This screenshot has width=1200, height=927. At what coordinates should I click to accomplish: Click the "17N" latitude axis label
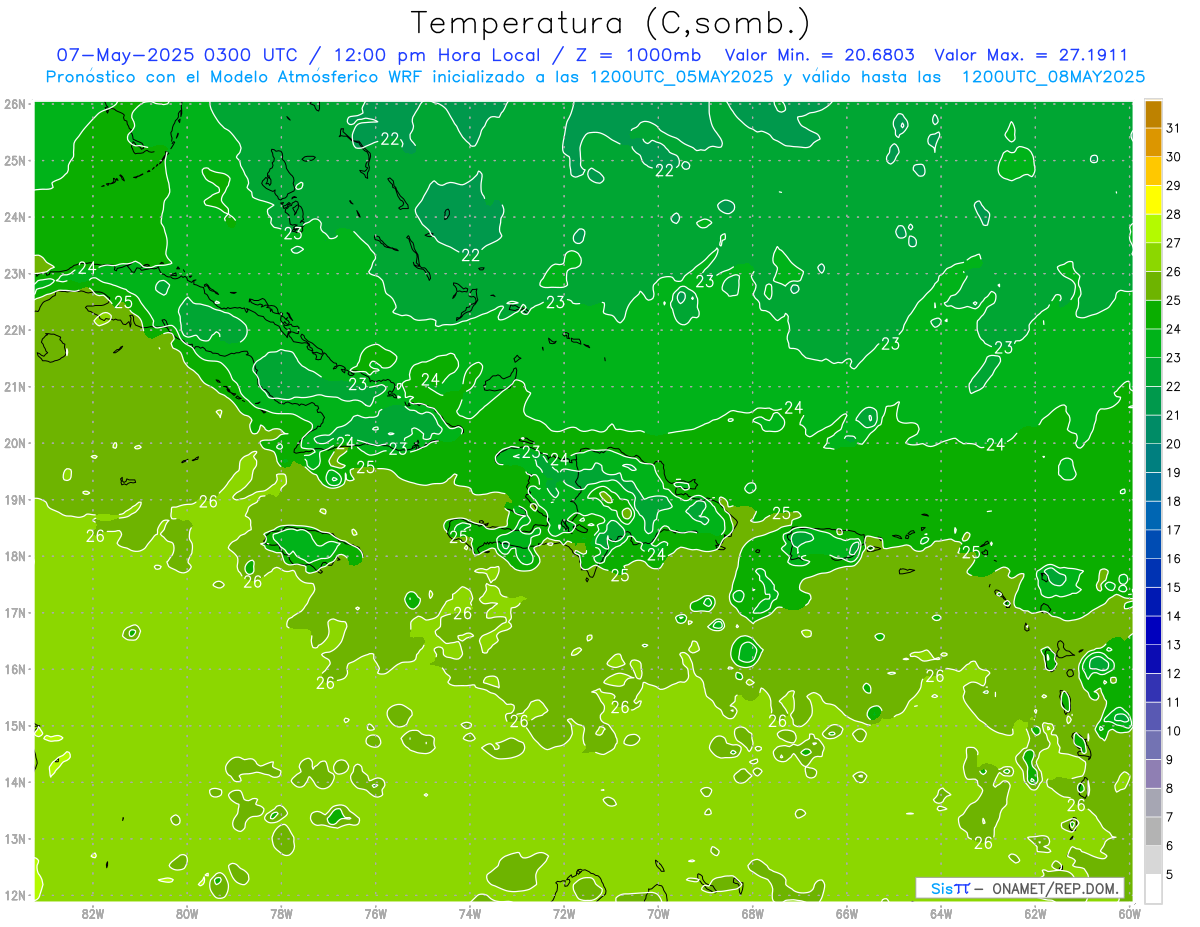14,613
